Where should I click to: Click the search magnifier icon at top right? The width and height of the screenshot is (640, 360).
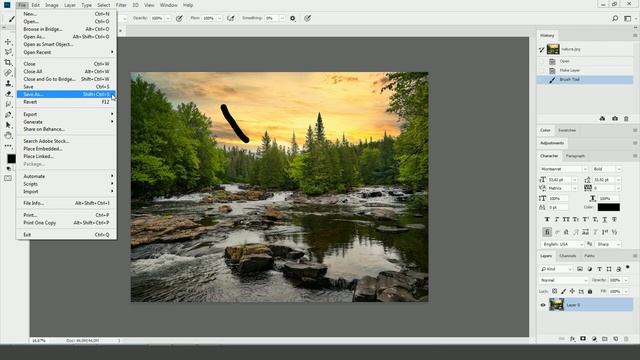615,18
